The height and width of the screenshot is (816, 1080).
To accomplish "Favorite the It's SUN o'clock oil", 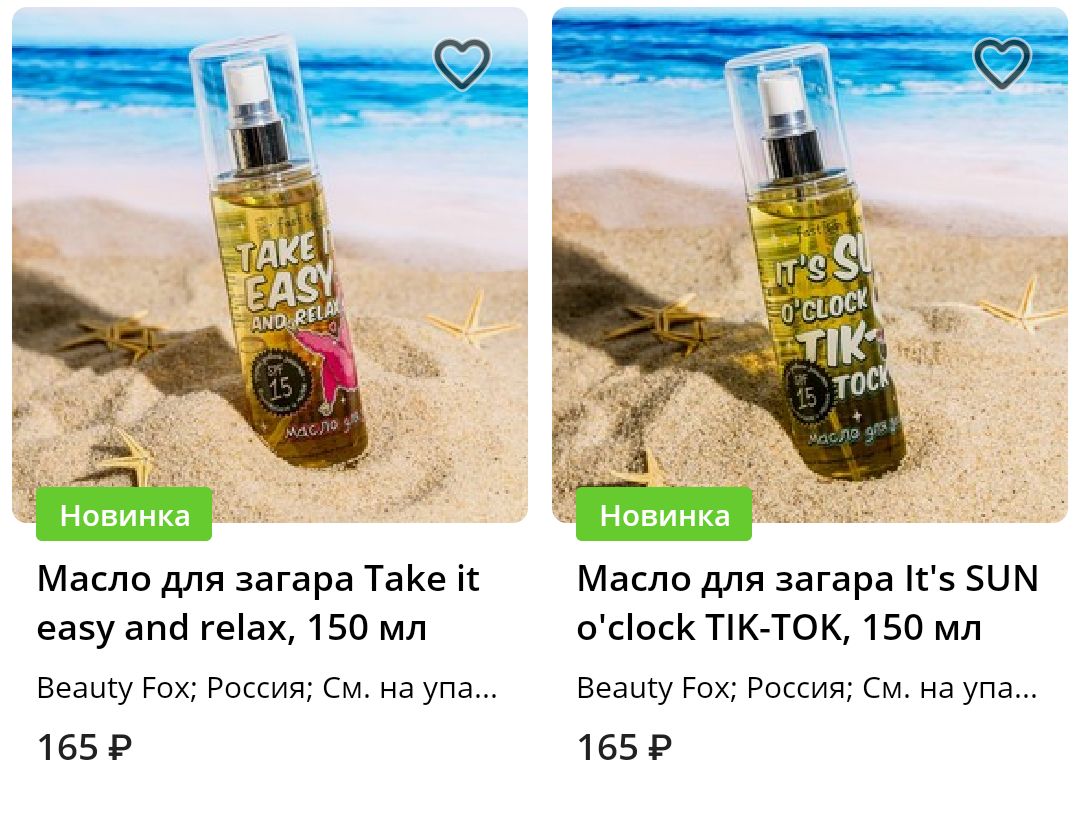I will point(1001,64).
